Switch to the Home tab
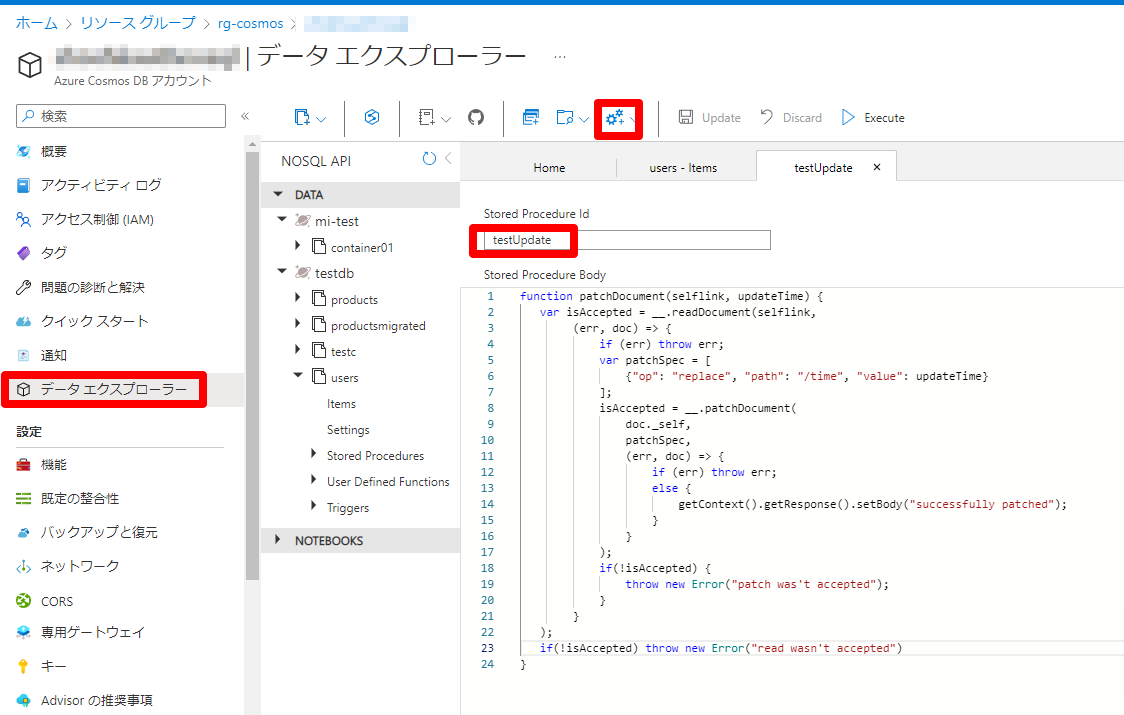1124x715 pixels. (549, 168)
